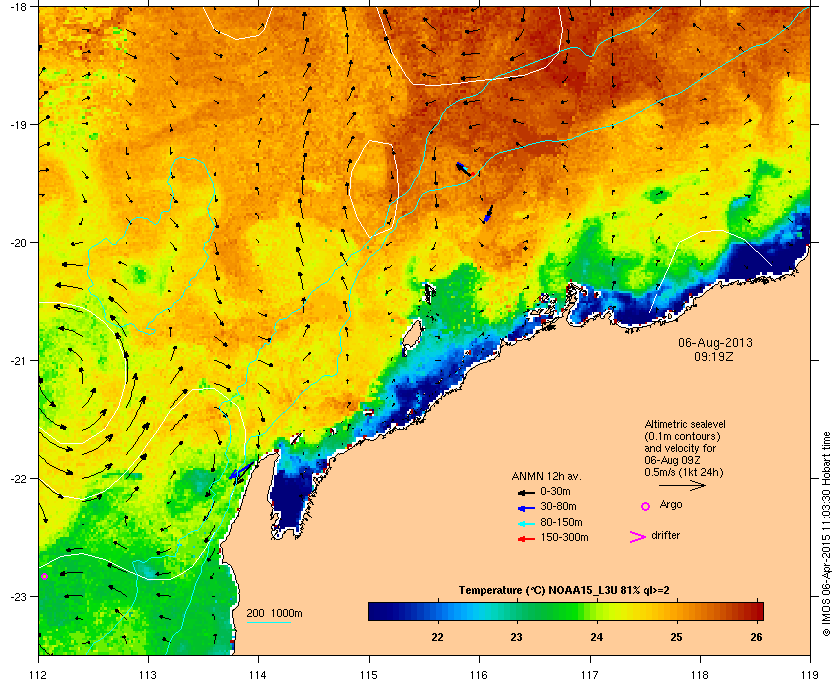Click the temperature color bar at 22

(438, 611)
